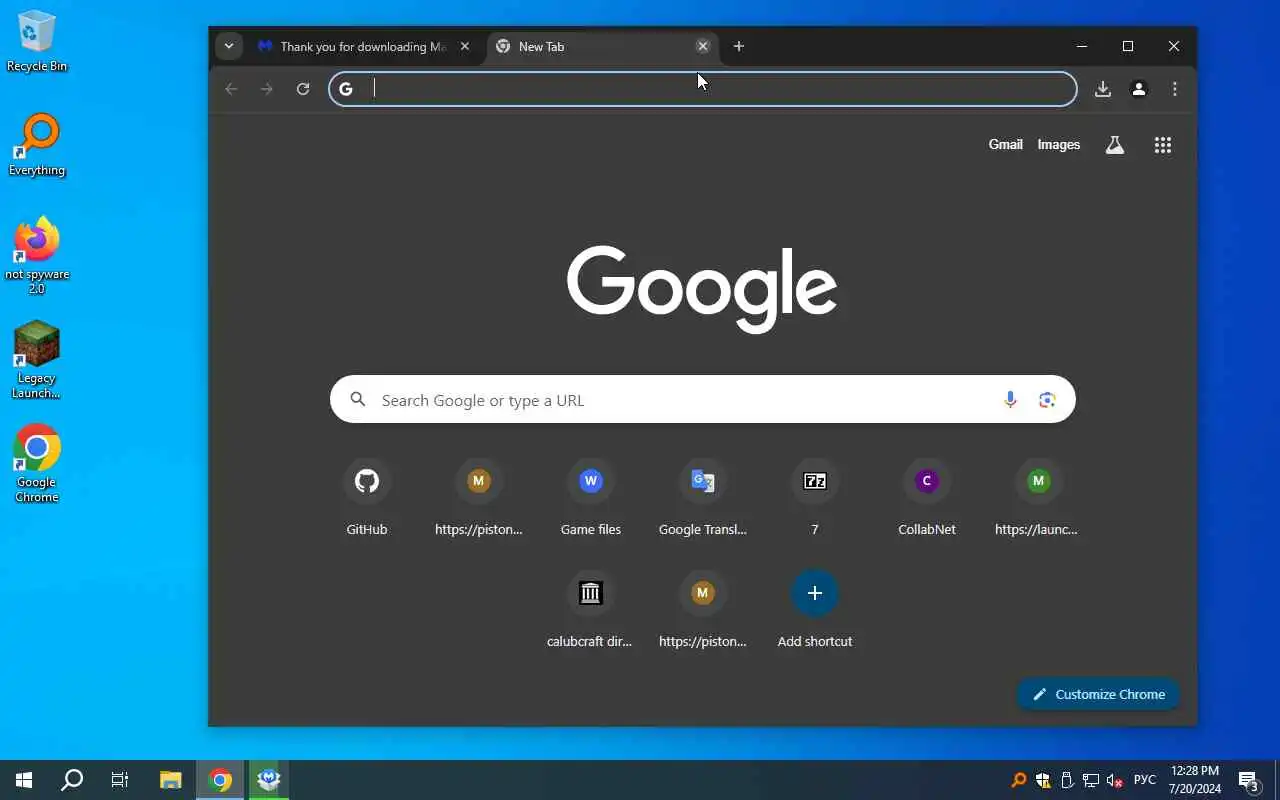The height and width of the screenshot is (800, 1280).
Task: Switch input language via РУС indicator
Action: click(x=1145, y=780)
